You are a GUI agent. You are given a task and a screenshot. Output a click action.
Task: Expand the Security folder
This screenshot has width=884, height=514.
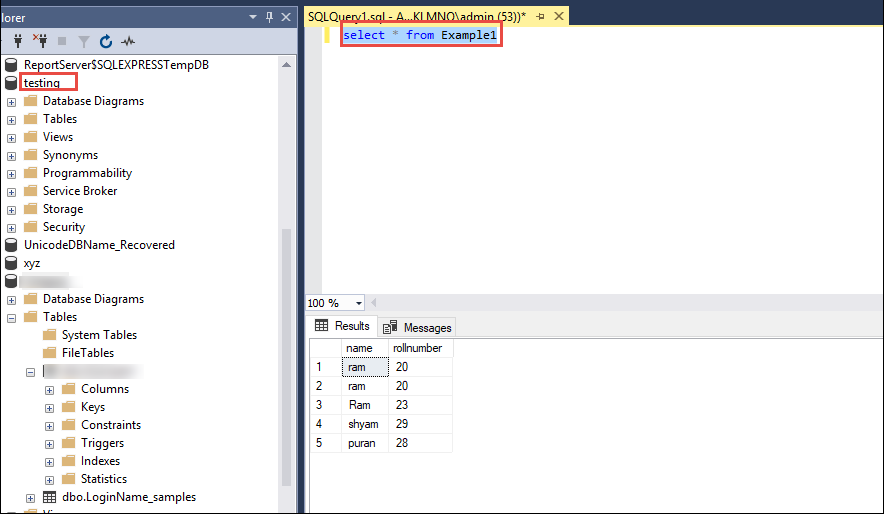click(11, 228)
